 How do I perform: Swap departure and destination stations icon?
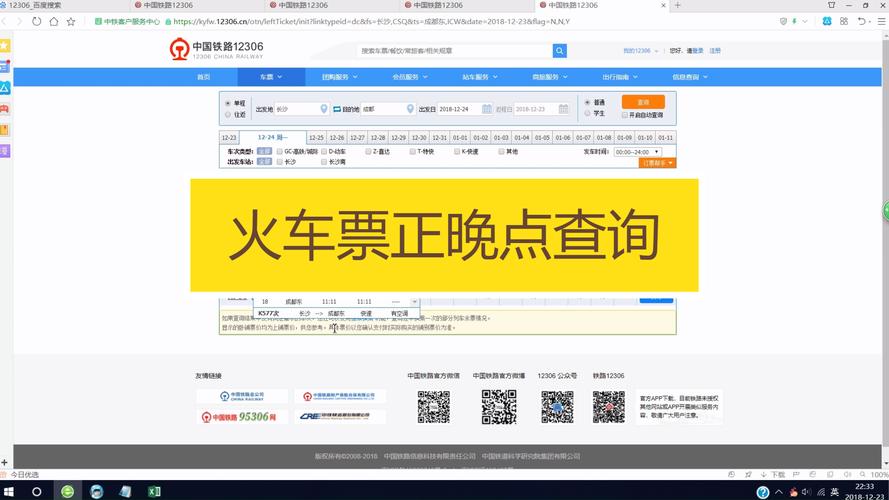(337, 109)
